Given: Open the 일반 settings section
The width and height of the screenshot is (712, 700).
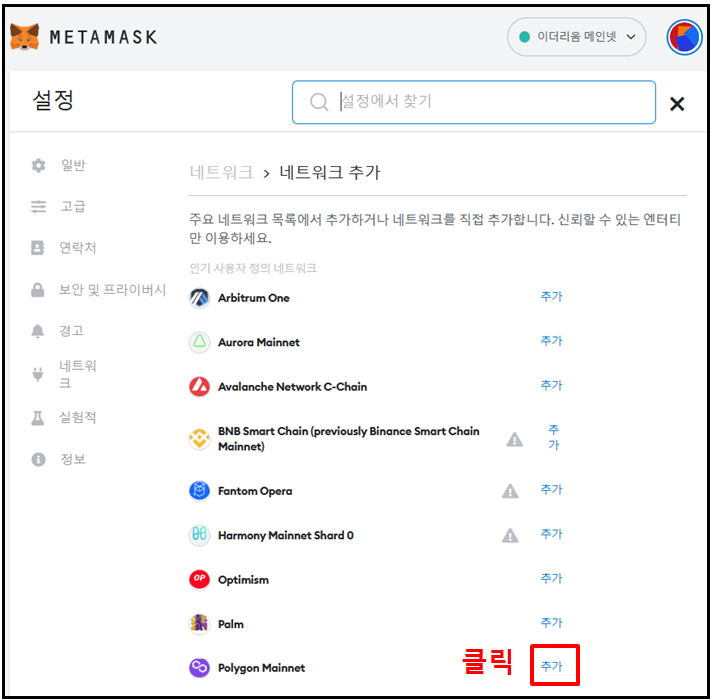Looking at the screenshot, I should pyautogui.click(x=73, y=165).
